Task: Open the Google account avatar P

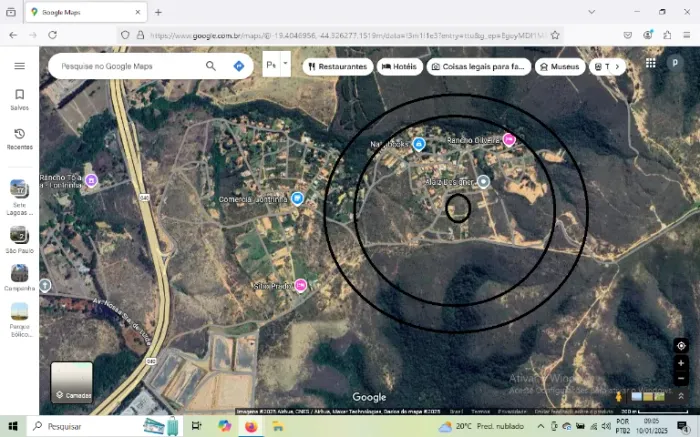Action: click(x=675, y=63)
